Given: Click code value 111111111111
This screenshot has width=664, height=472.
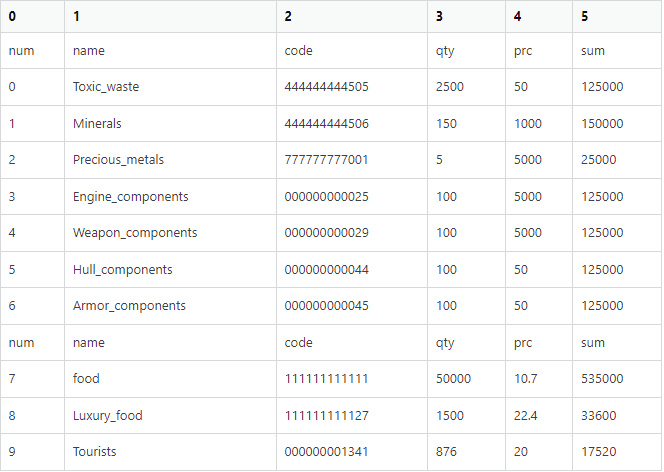Looking at the screenshot, I should 326,378.
